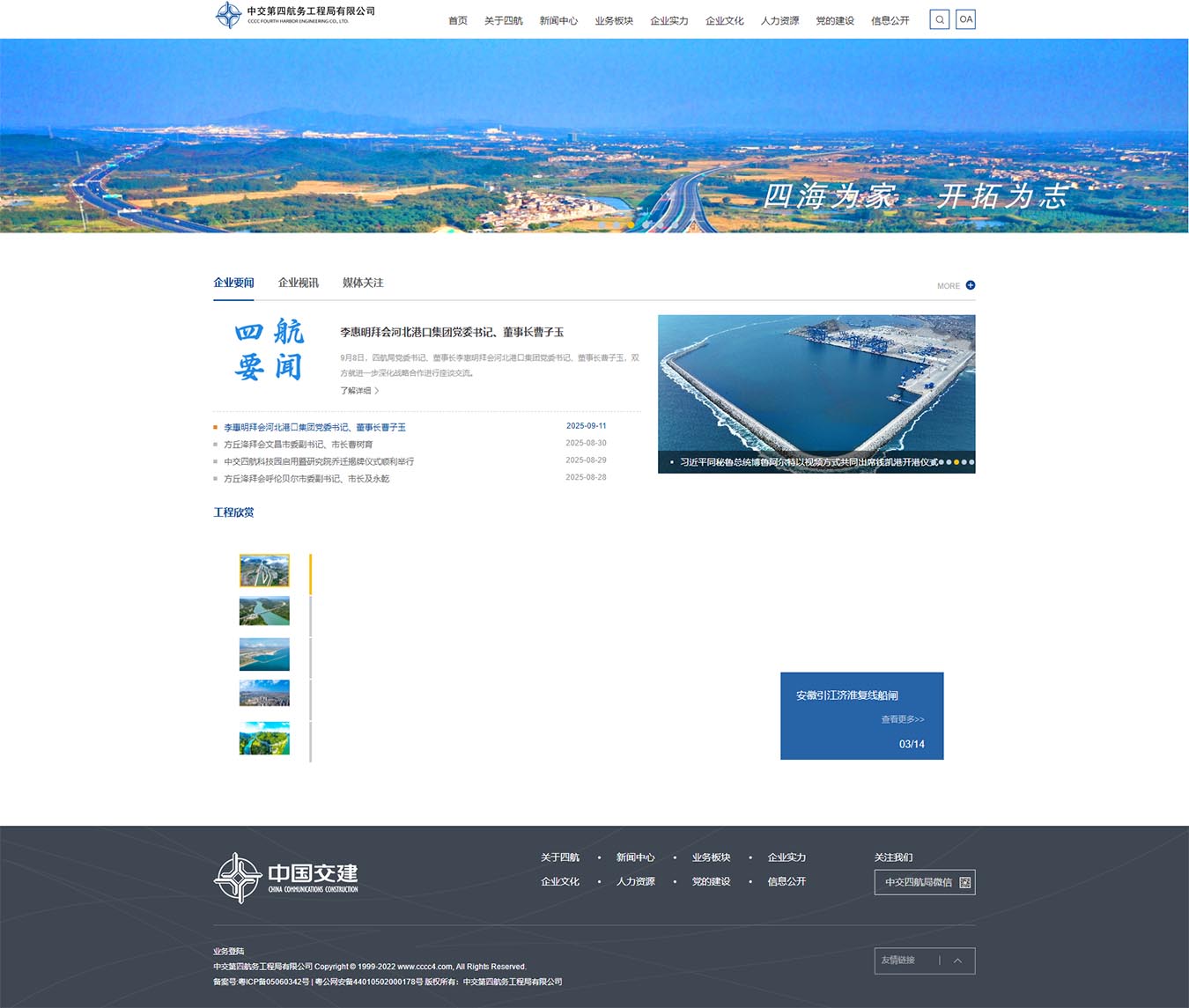Select the highlighted yellow dot on news image carousel
1189x1008 pixels.
956,462
